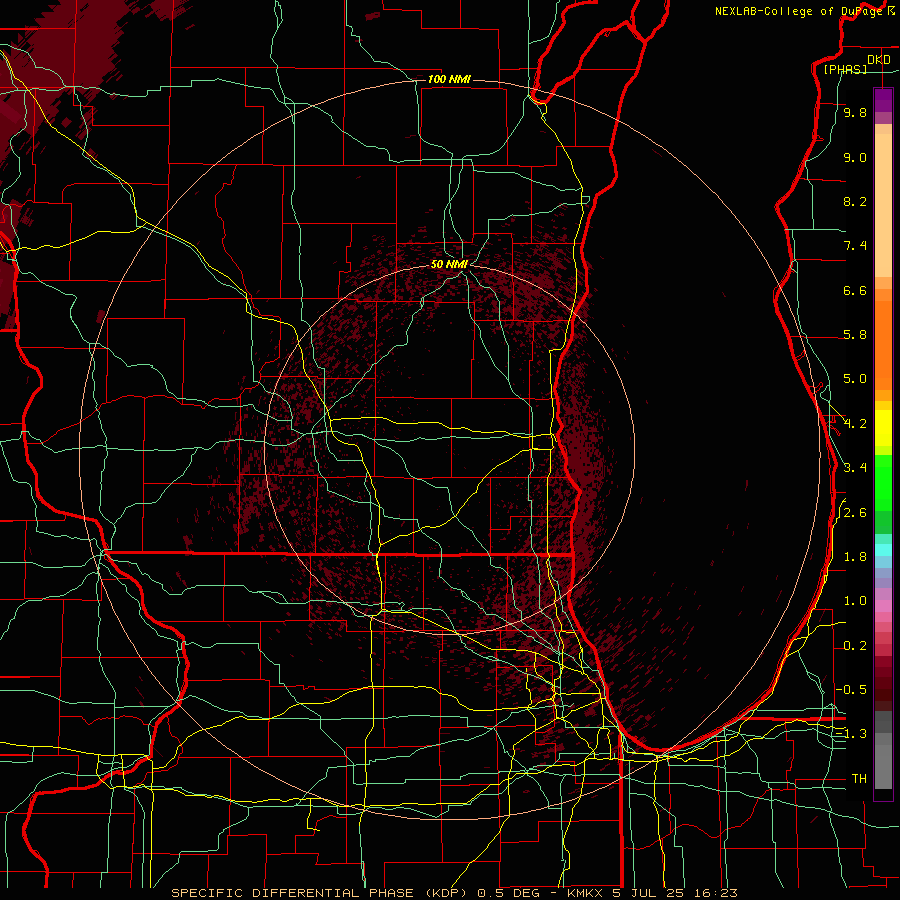Viewport: 900px width, 900px height.
Task: Click the 6.6 scale label
Action: pos(855,290)
